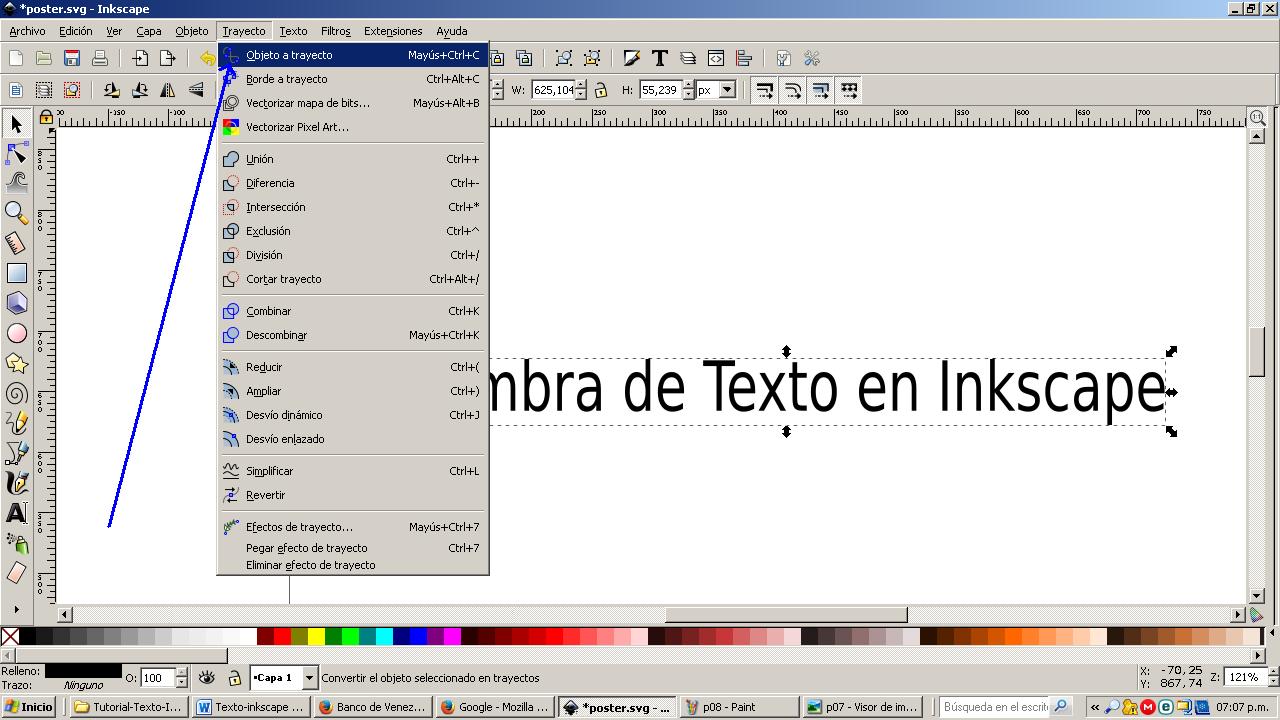Choose Borde a trayecto entry
This screenshot has width=1280, height=720.
[x=352, y=79]
